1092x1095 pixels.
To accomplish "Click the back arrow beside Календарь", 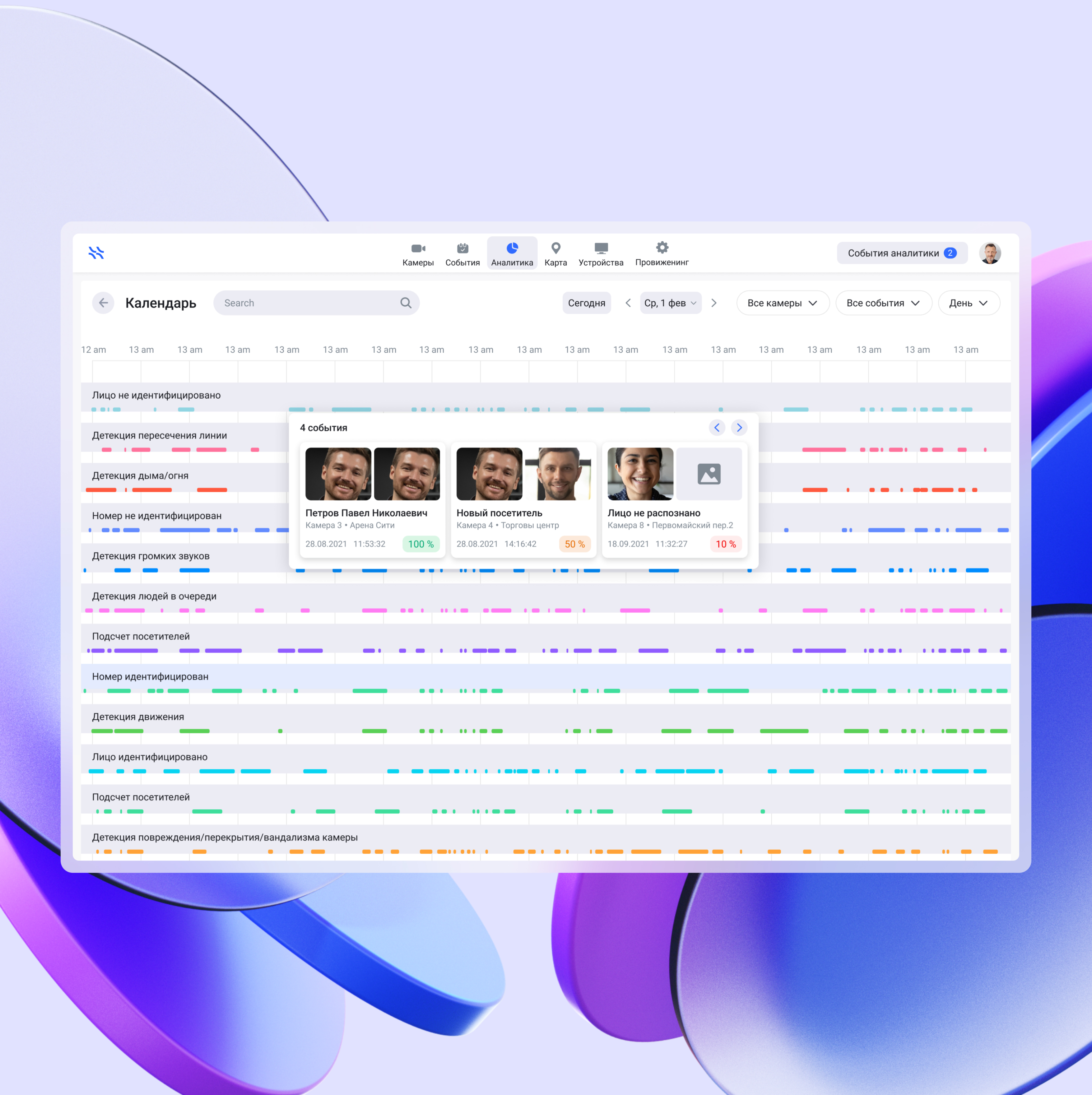I will (x=103, y=303).
